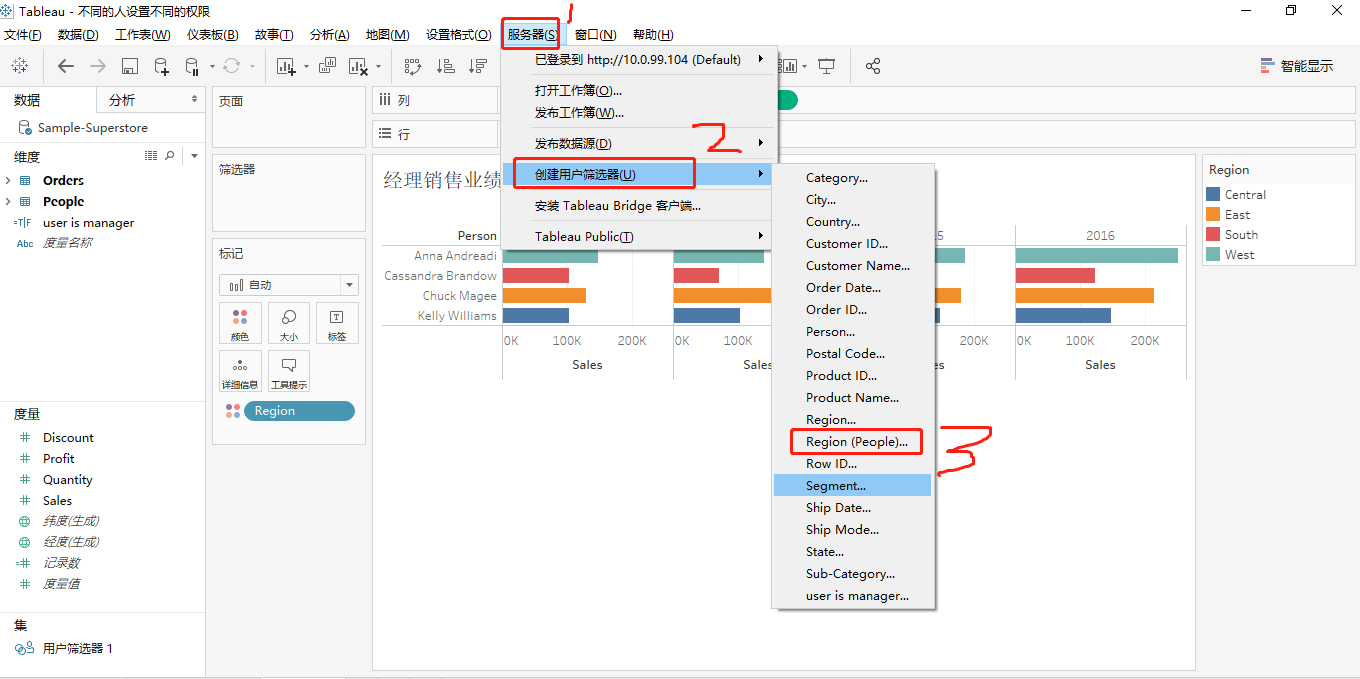The height and width of the screenshot is (679, 1360).
Task: Select the Add New Data Source icon
Action: click(161, 66)
